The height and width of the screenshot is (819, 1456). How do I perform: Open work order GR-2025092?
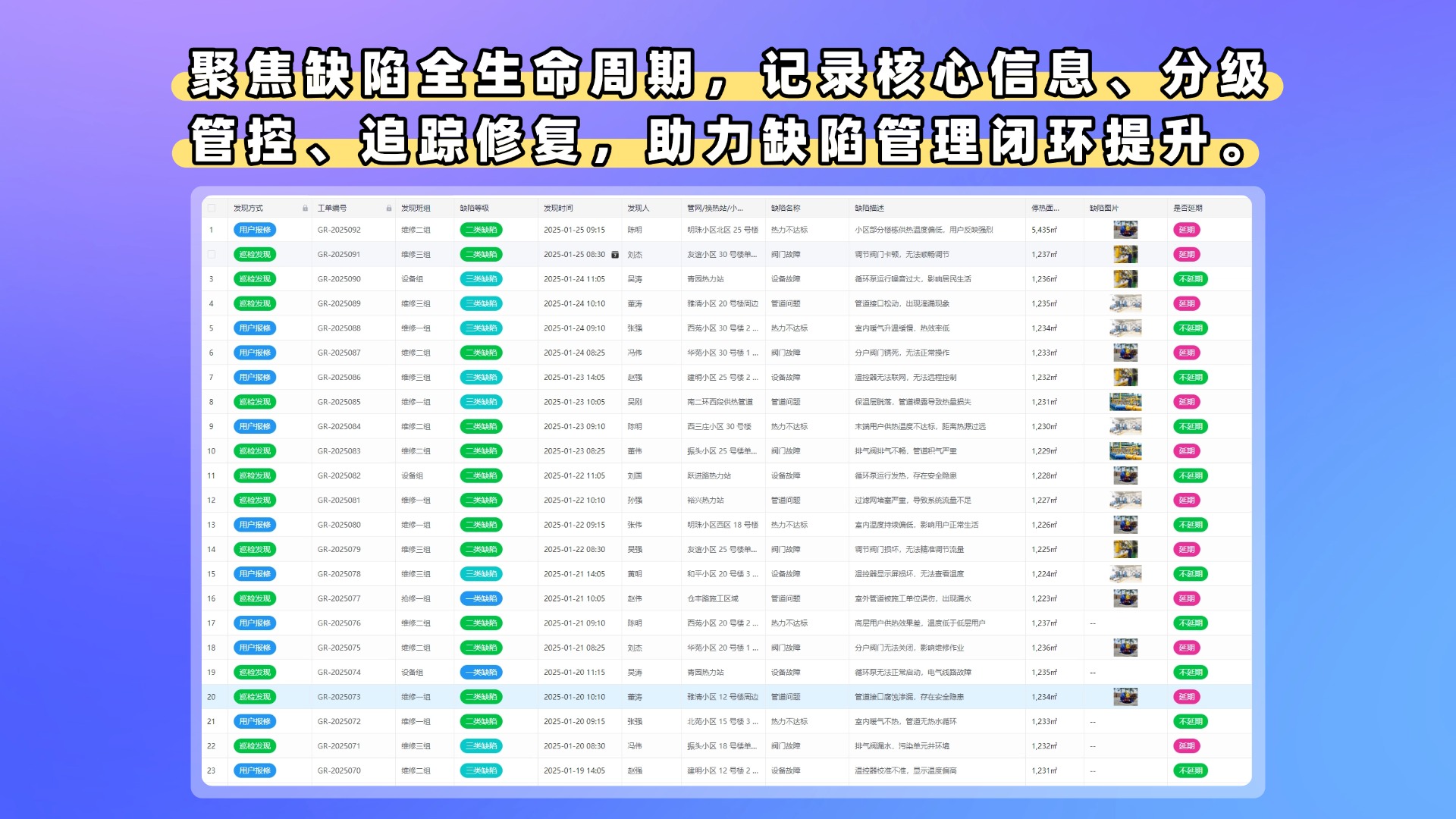[x=339, y=230]
